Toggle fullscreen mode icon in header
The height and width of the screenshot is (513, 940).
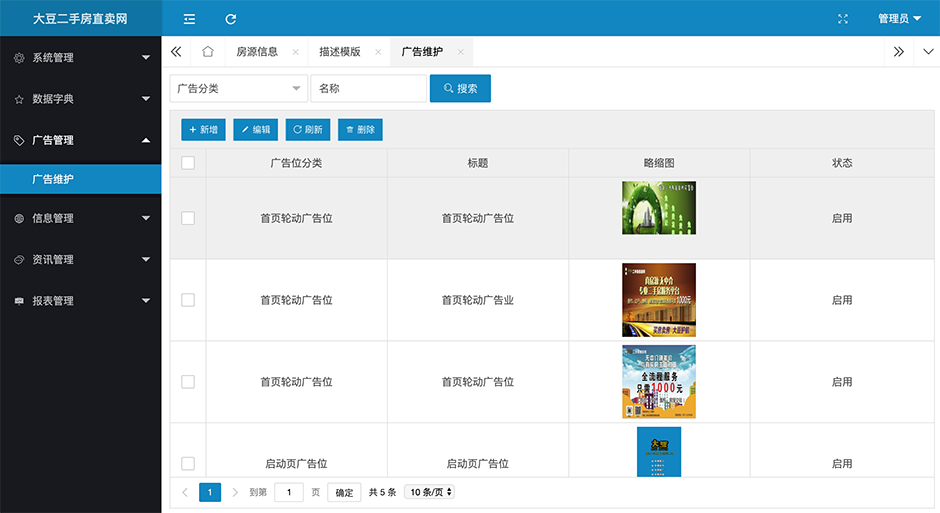(842, 19)
